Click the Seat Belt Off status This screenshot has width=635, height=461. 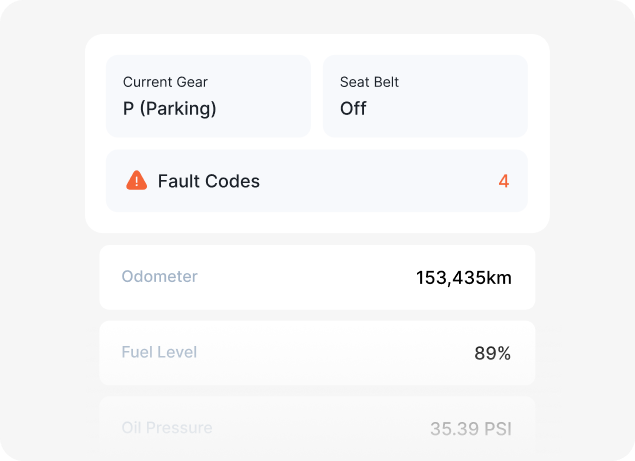(353, 108)
